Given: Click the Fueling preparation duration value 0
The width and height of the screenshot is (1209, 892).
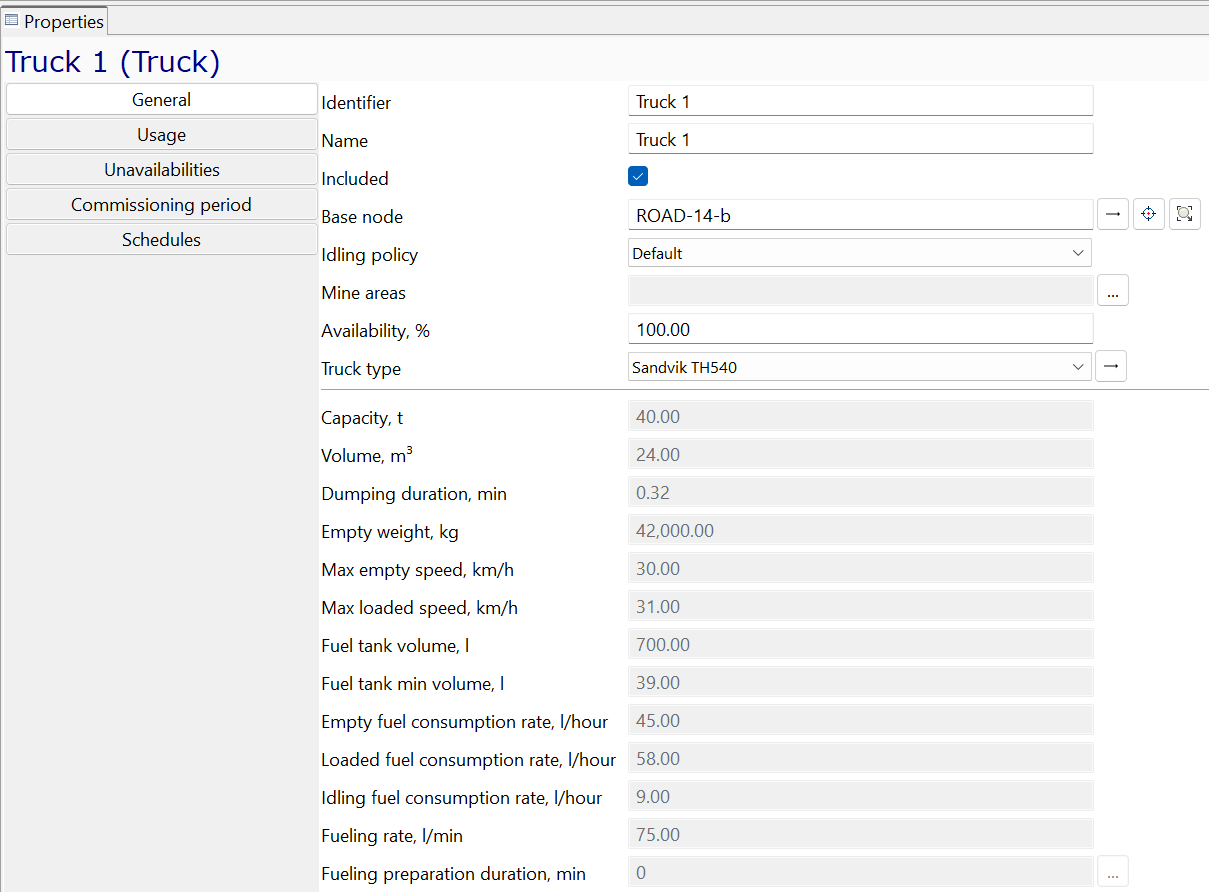Looking at the screenshot, I should point(860,872).
